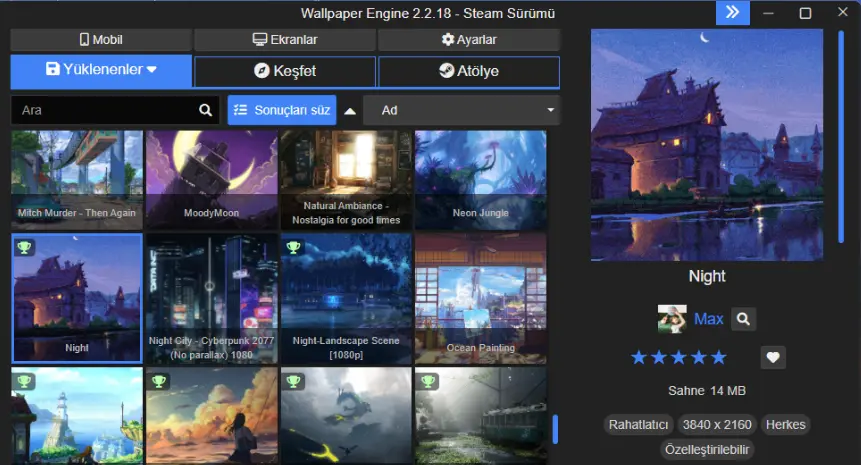
Task: Click the Sonuçları süz filter button
Action: pos(282,110)
